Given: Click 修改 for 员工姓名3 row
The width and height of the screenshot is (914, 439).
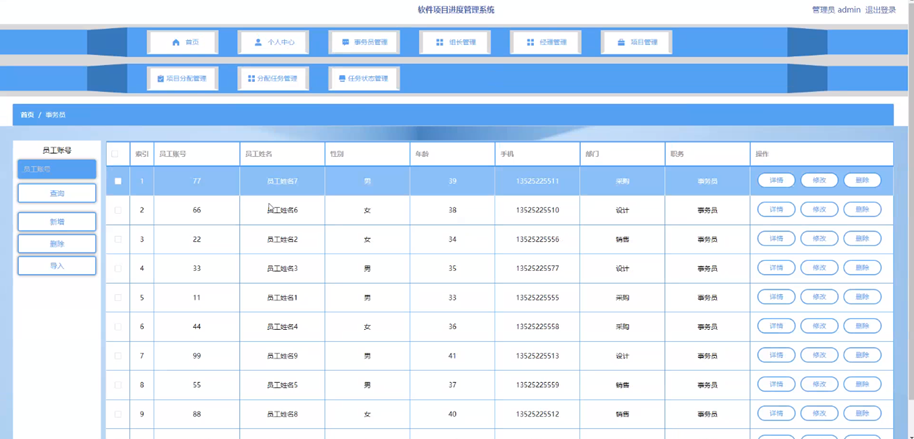Looking at the screenshot, I should coord(820,268).
